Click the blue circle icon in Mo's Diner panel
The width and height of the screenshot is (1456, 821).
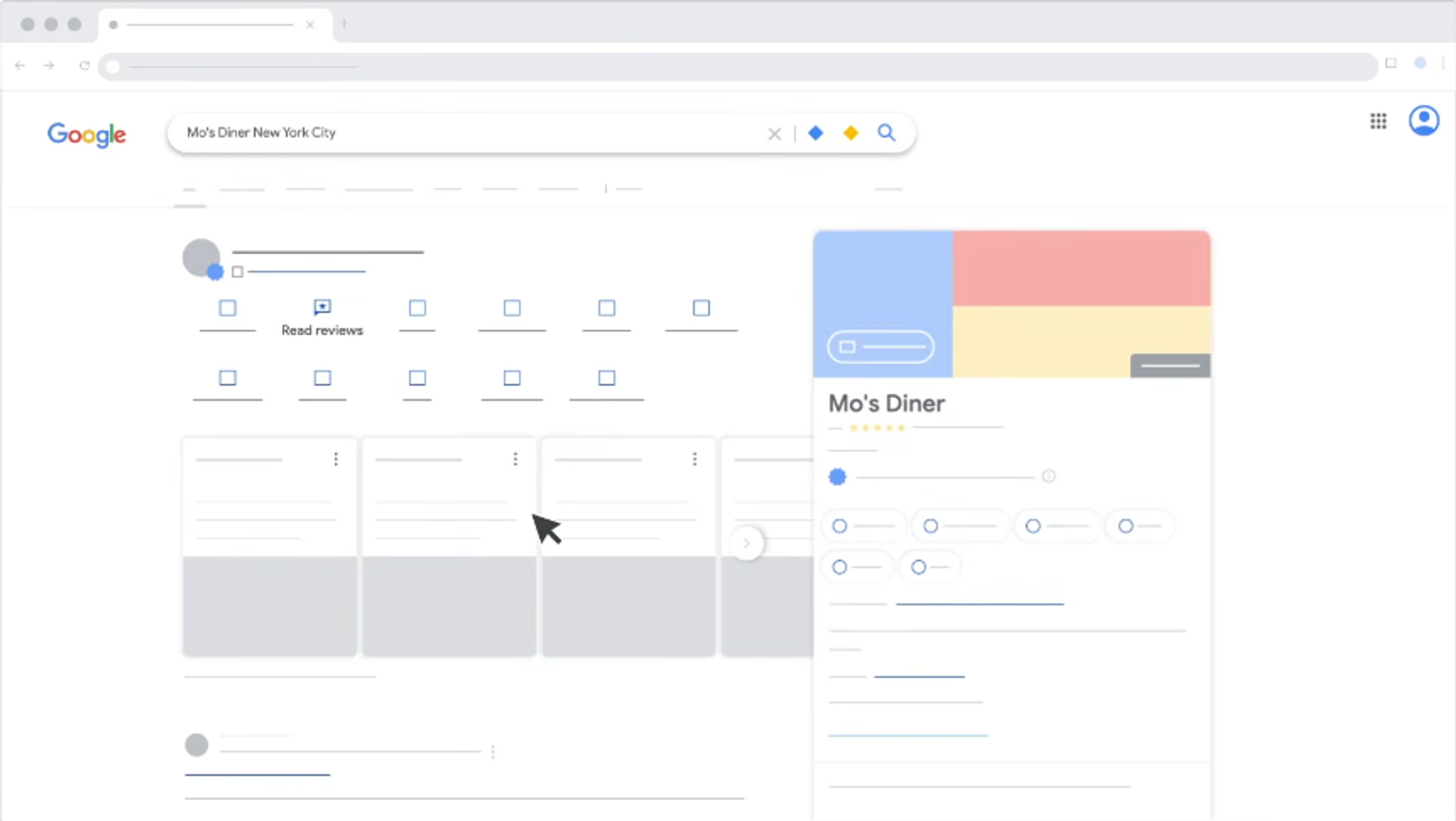pyautogui.click(x=837, y=476)
